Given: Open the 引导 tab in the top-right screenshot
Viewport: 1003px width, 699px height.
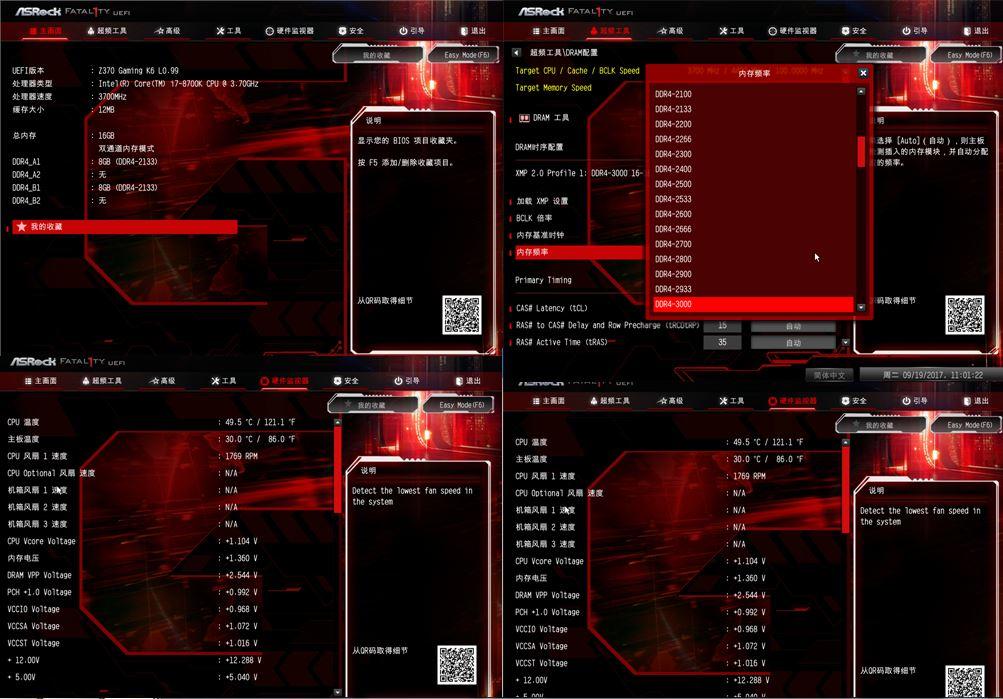Looking at the screenshot, I should coord(914,31).
